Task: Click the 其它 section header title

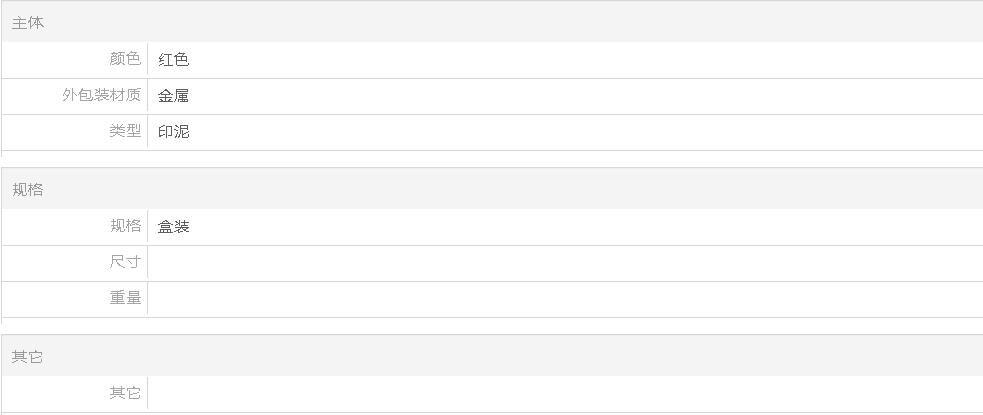Action: coord(28,356)
